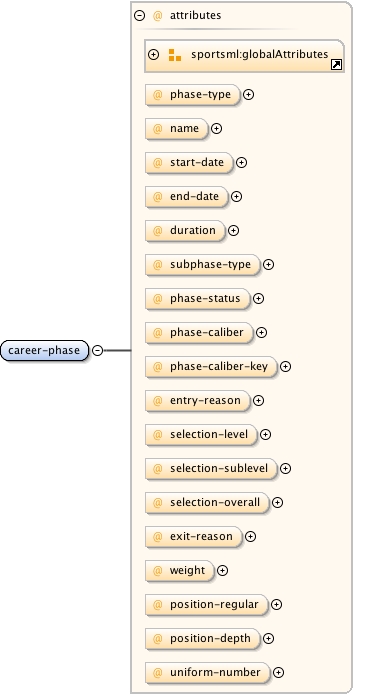Expand the name attribute plus icon
The image size is (370, 695).
[216, 129]
